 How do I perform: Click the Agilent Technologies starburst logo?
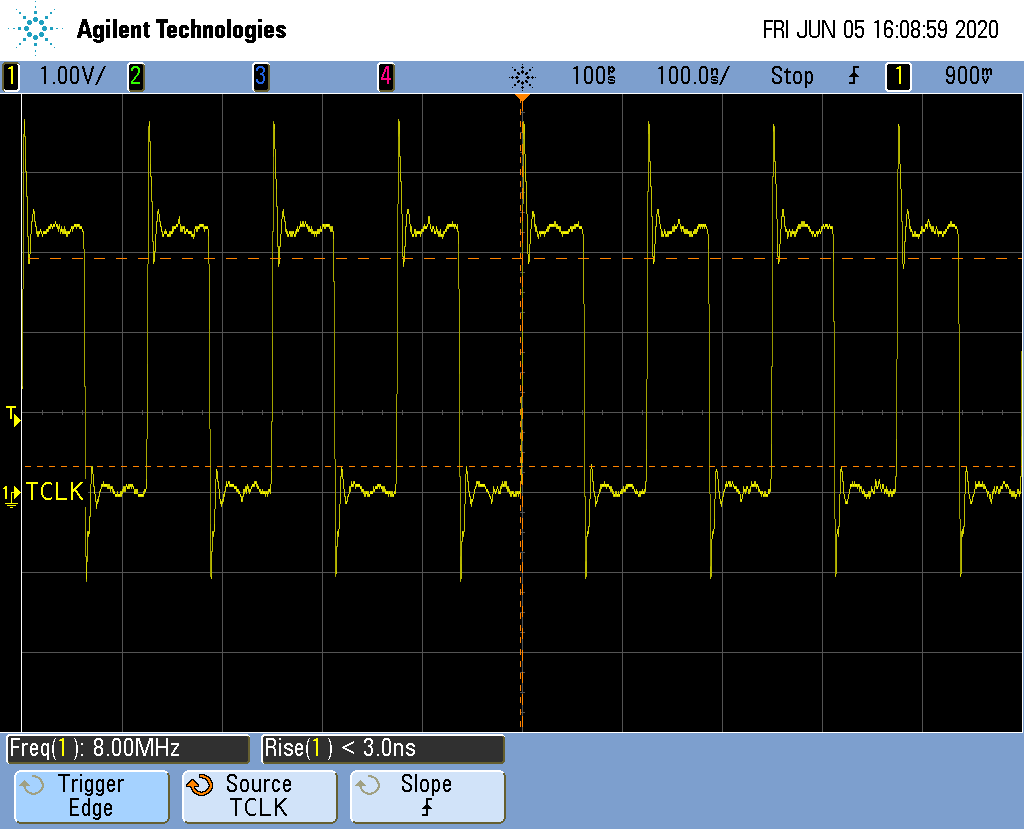[37, 29]
